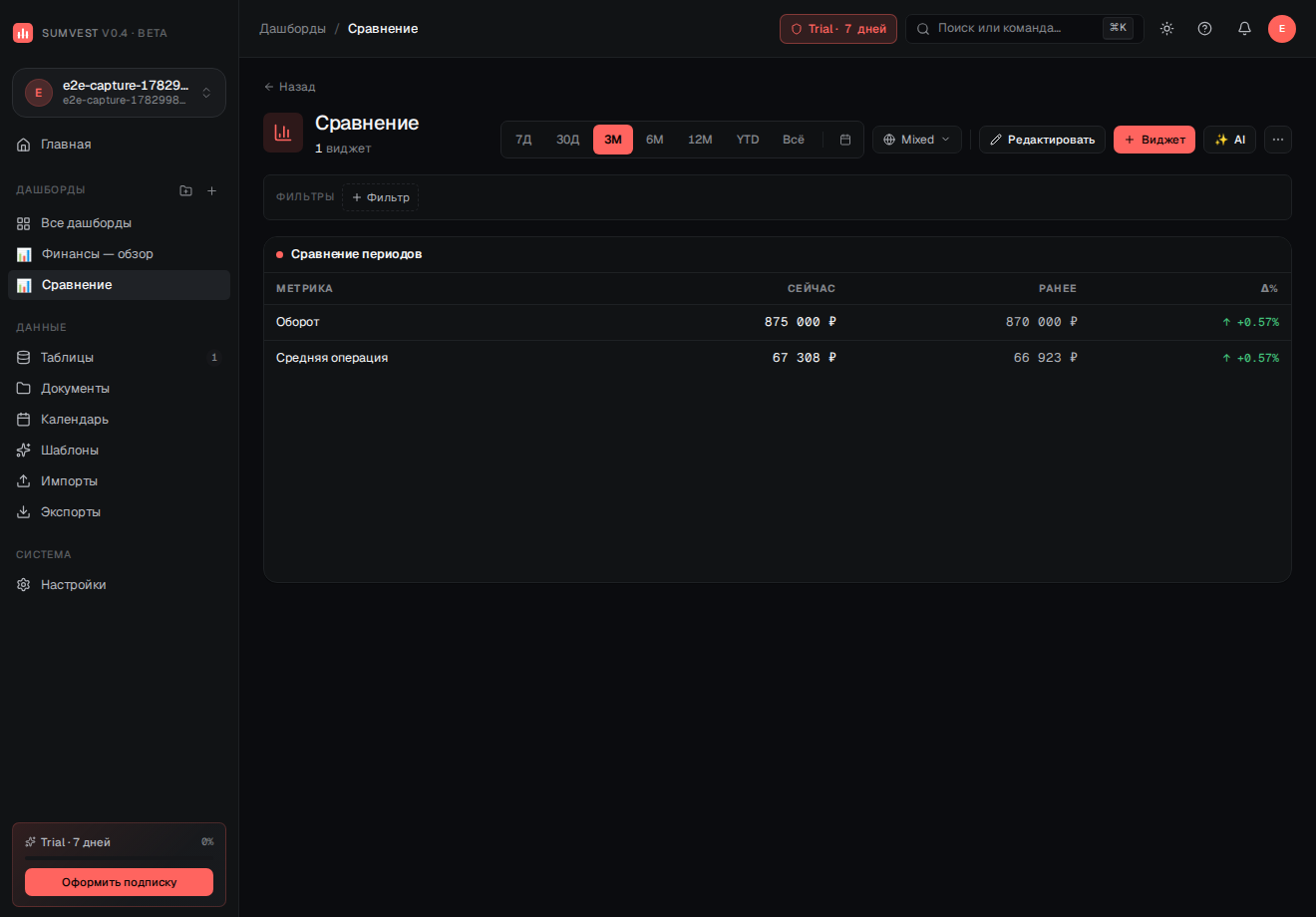Switch the period to 6М
This screenshot has width=1316, height=917.
654,140
